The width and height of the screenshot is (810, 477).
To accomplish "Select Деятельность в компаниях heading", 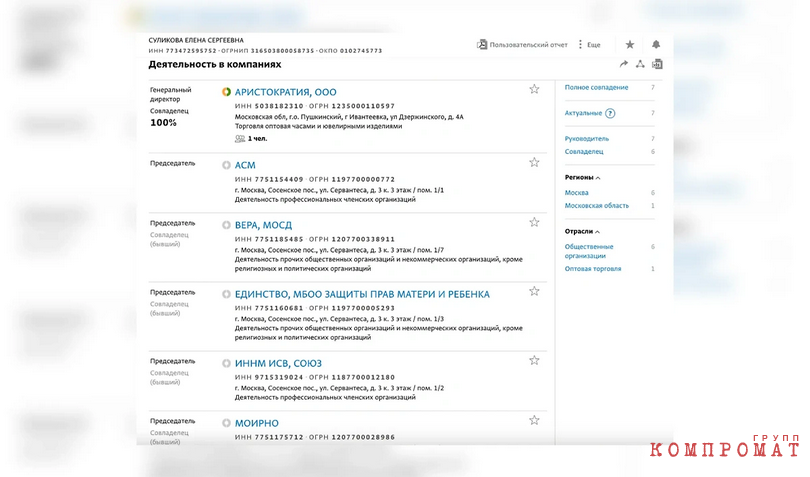I will 215,65.
